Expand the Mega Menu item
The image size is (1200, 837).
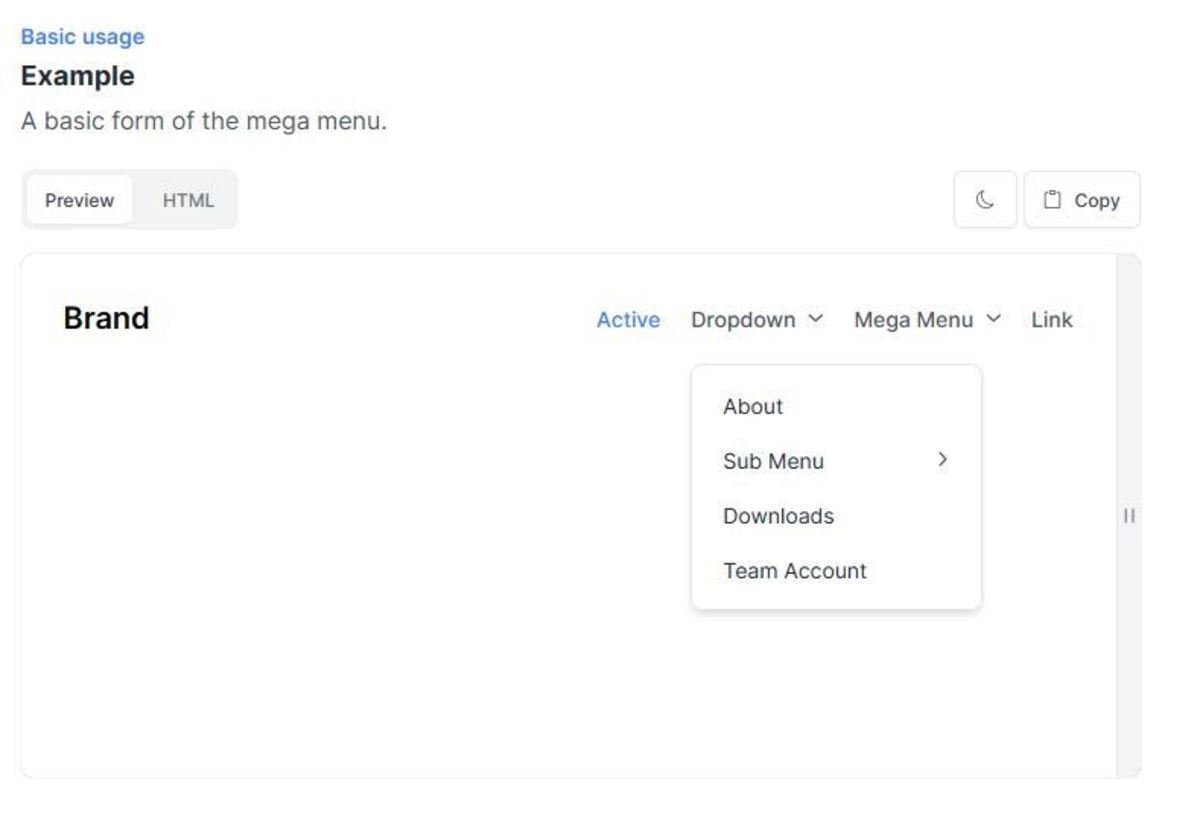tap(914, 320)
